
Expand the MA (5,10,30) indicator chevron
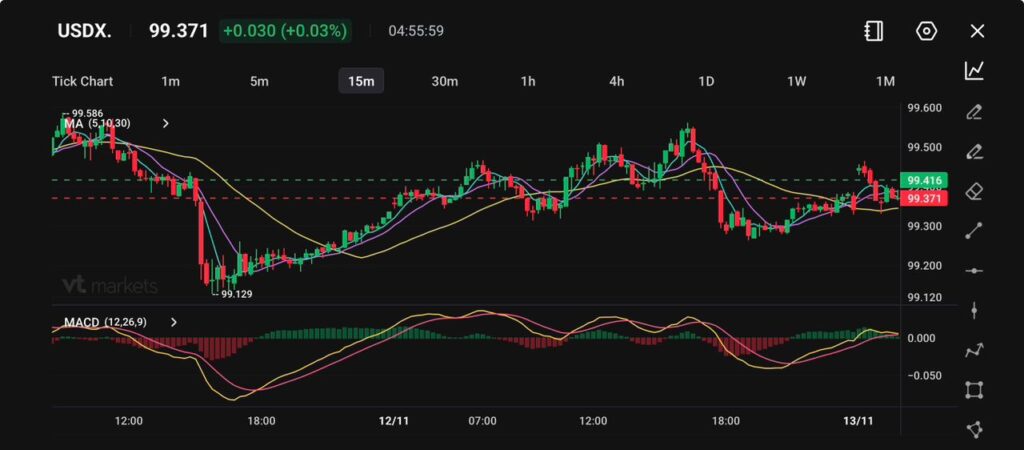(x=165, y=123)
